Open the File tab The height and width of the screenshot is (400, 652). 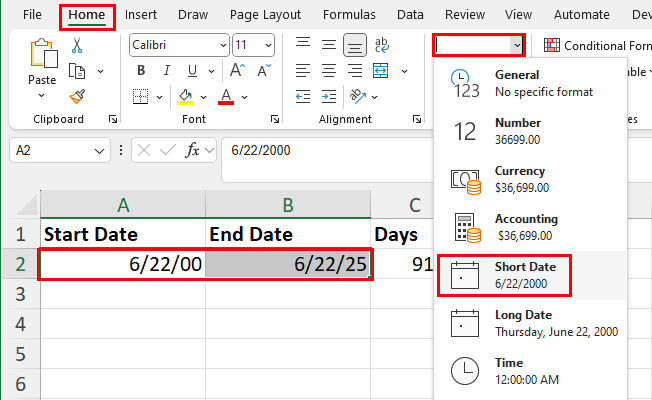(x=32, y=15)
